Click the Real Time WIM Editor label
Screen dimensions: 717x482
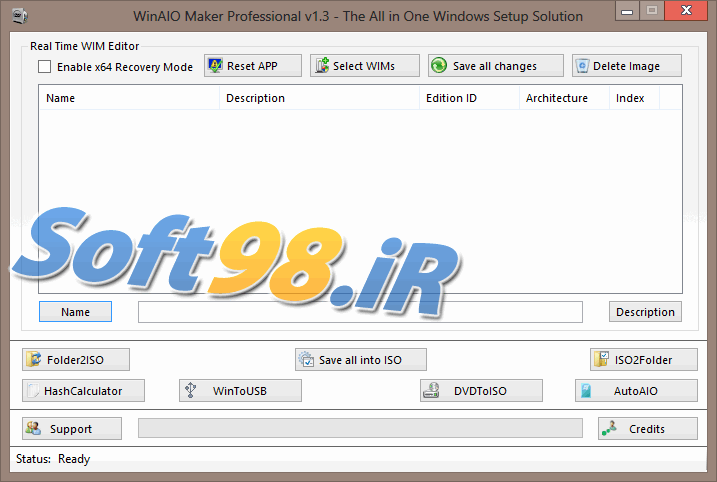tap(85, 46)
